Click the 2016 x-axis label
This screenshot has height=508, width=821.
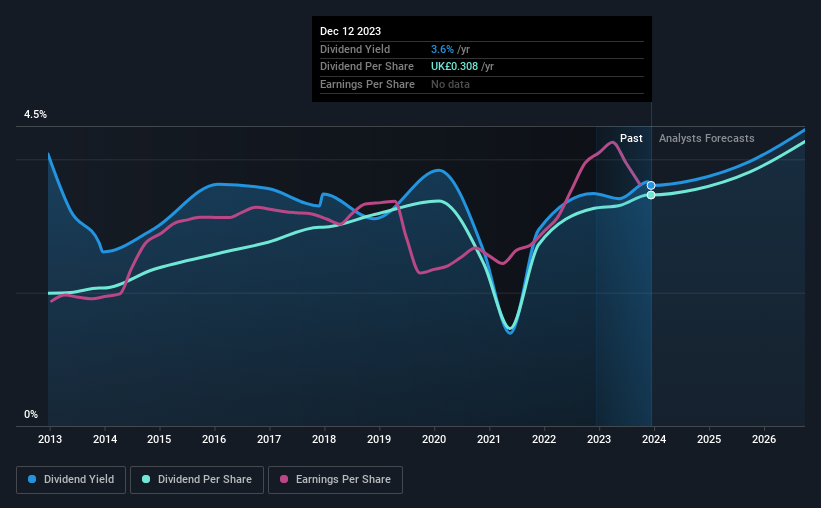pyautogui.click(x=214, y=439)
